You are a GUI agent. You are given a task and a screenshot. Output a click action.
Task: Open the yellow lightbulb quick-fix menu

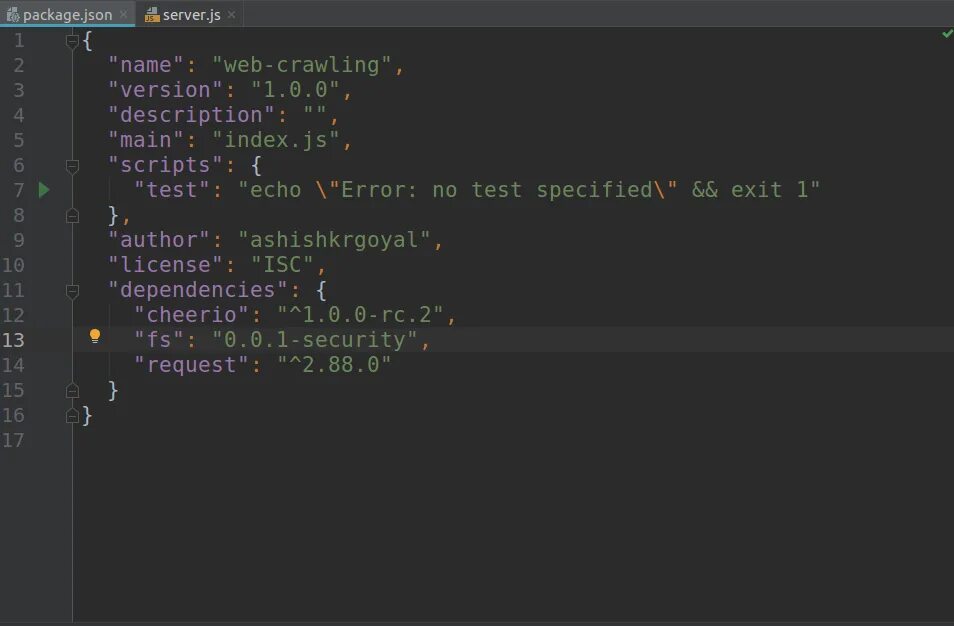coord(95,336)
